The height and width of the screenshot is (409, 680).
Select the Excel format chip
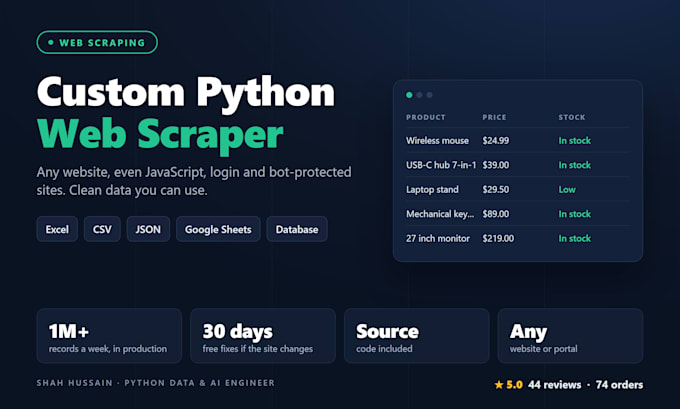57,229
